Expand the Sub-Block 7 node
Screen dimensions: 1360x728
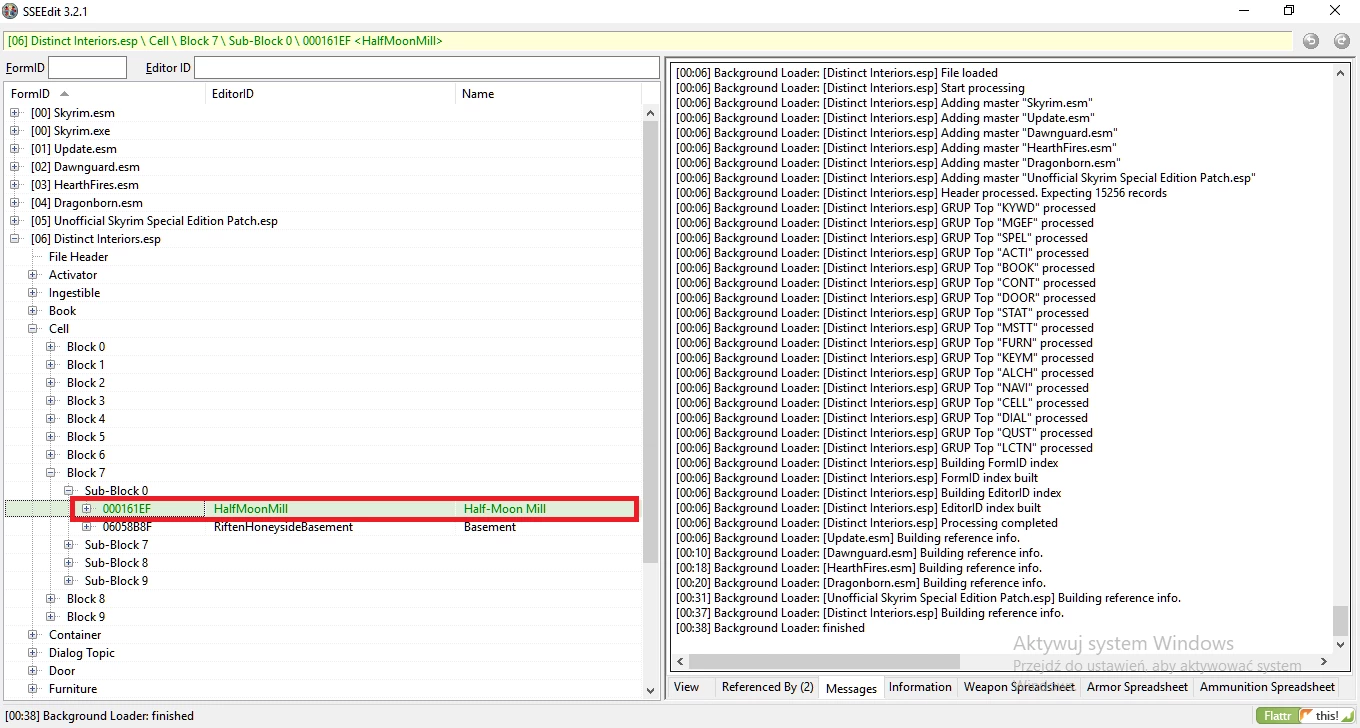pyautogui.click(x=69, y=545)
